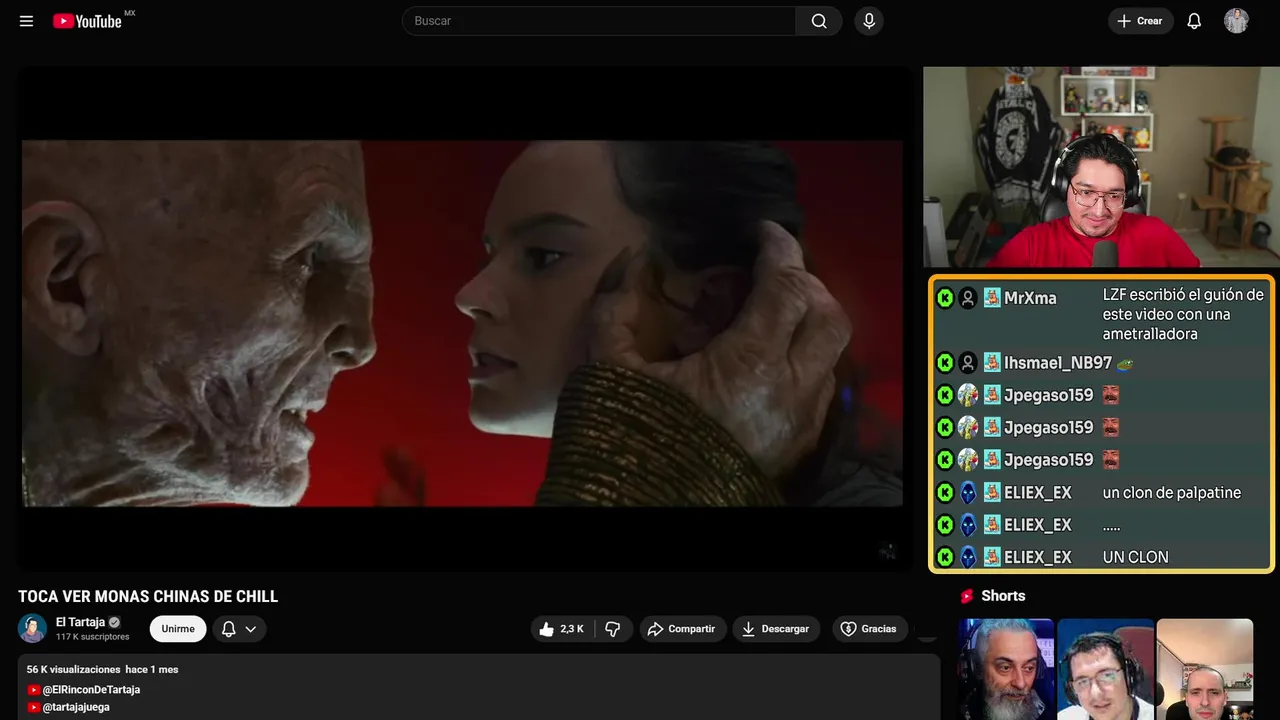The image size is (1280, 720).
Task: Click the streamer webcam overlay
Action: pos(1101,167)
